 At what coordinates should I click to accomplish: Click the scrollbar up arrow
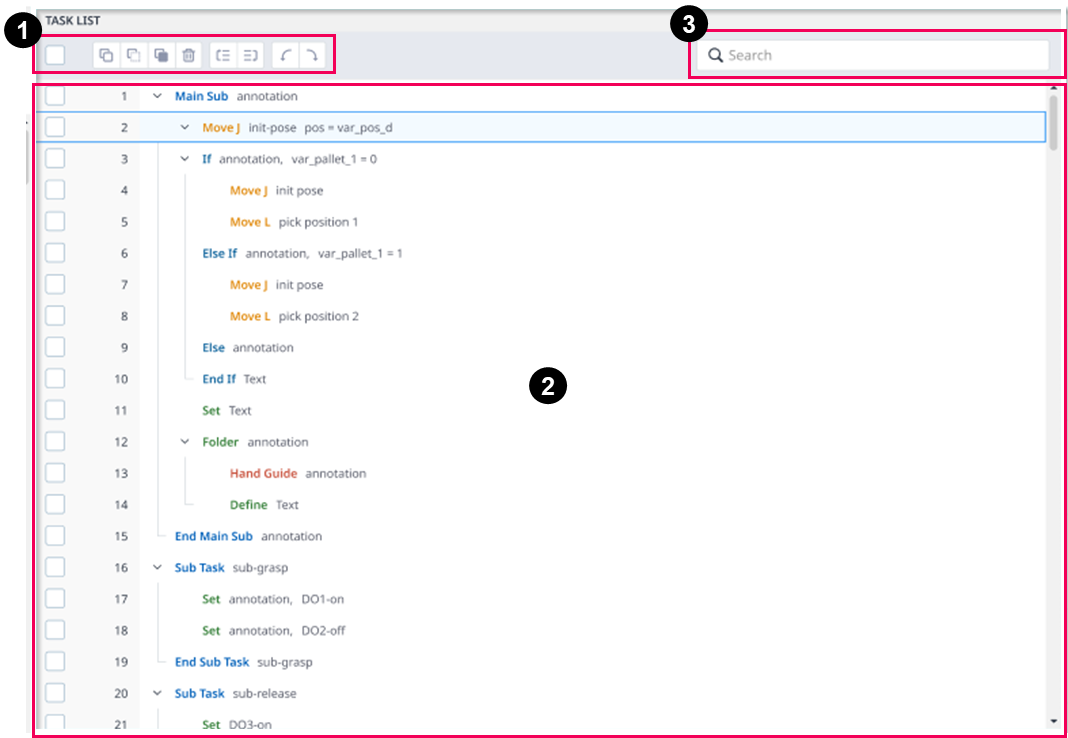1054,88
